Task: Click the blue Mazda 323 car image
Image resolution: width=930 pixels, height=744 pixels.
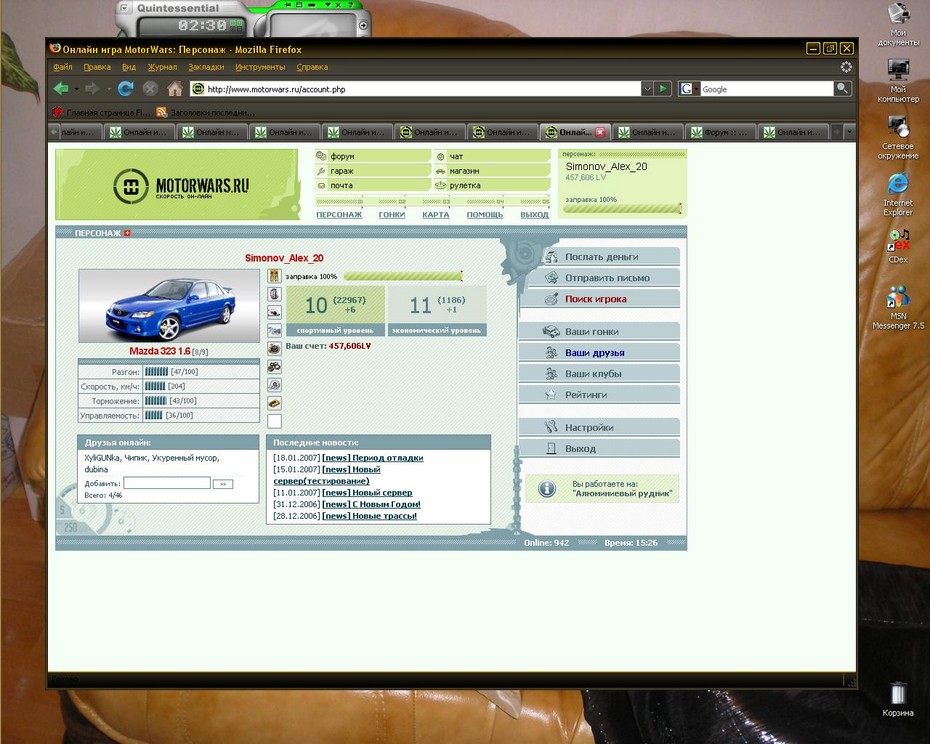Action: point(169,306)
